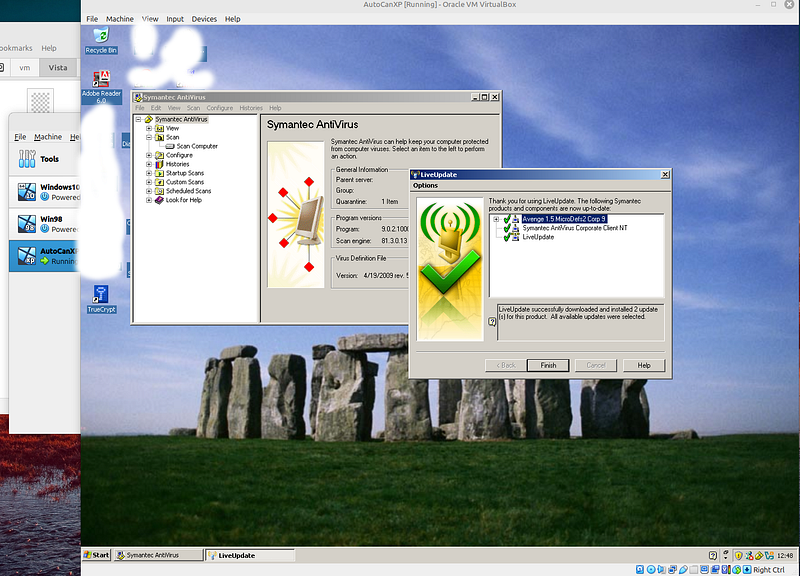Click VirtualBox shared folders status icon
This screenshot has width=800, height=576.
694,569
